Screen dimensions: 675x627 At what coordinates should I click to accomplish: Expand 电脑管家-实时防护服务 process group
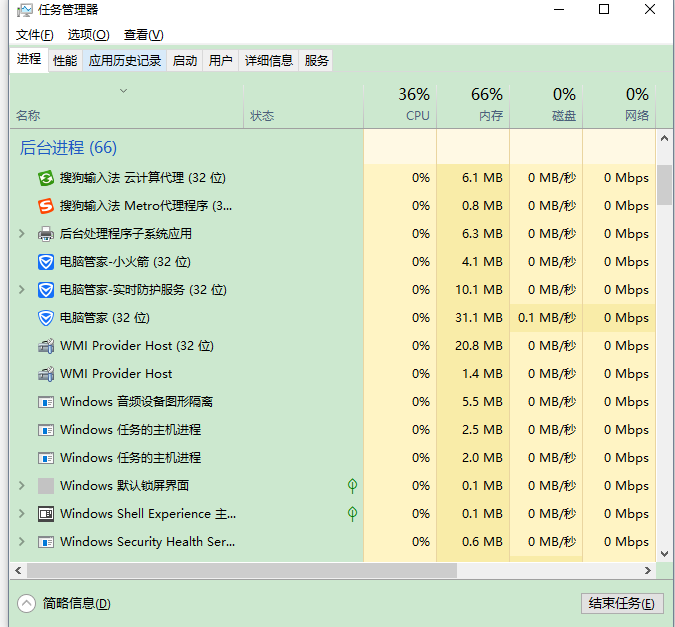(22, 290)
